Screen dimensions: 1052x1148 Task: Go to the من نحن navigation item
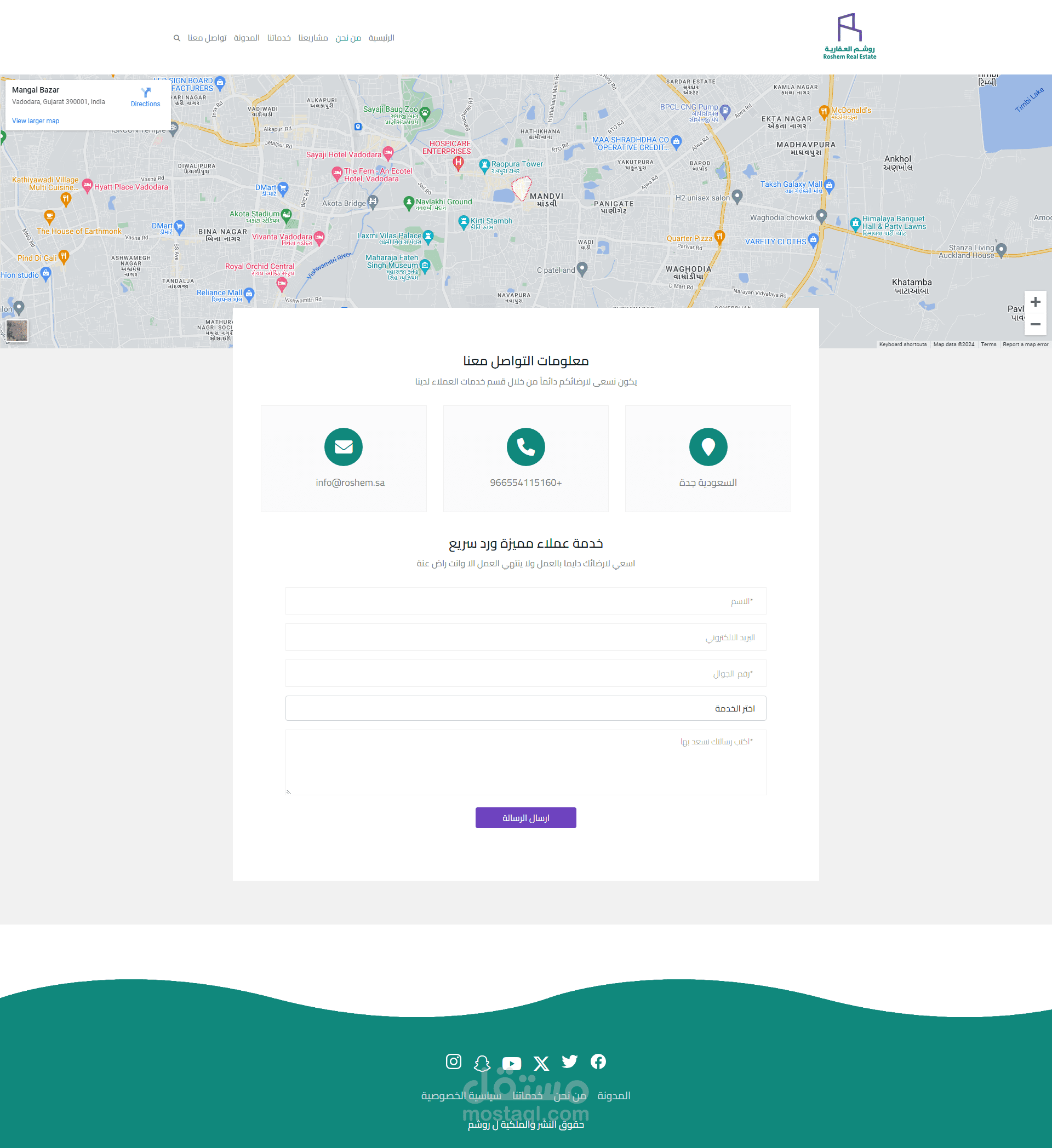pos(348,38)
